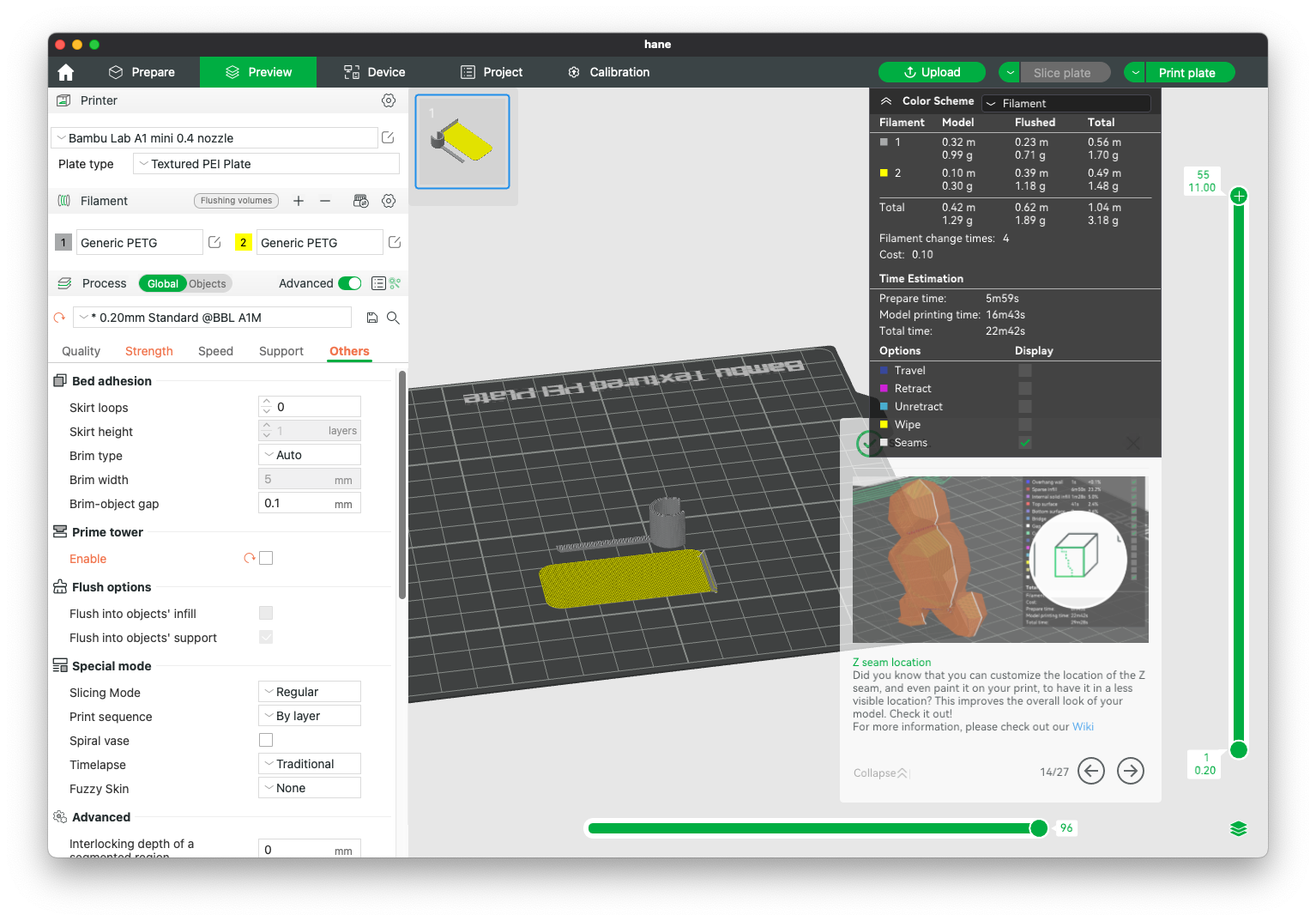Check the Spiral vase option
The image size is (1316, 921).
pyautogui.click(x=266, y=740)
